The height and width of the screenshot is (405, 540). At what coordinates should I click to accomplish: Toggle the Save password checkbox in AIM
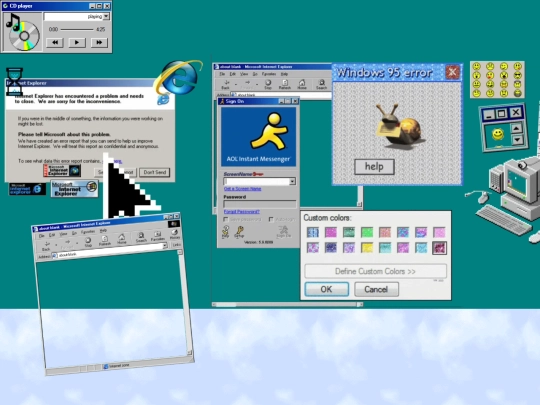click(226, 219)
